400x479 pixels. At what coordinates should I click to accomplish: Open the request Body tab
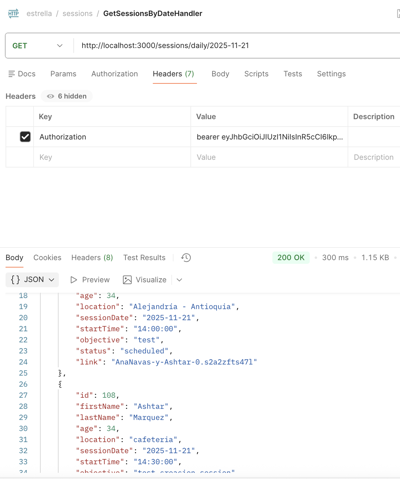(x=220, y=74)
